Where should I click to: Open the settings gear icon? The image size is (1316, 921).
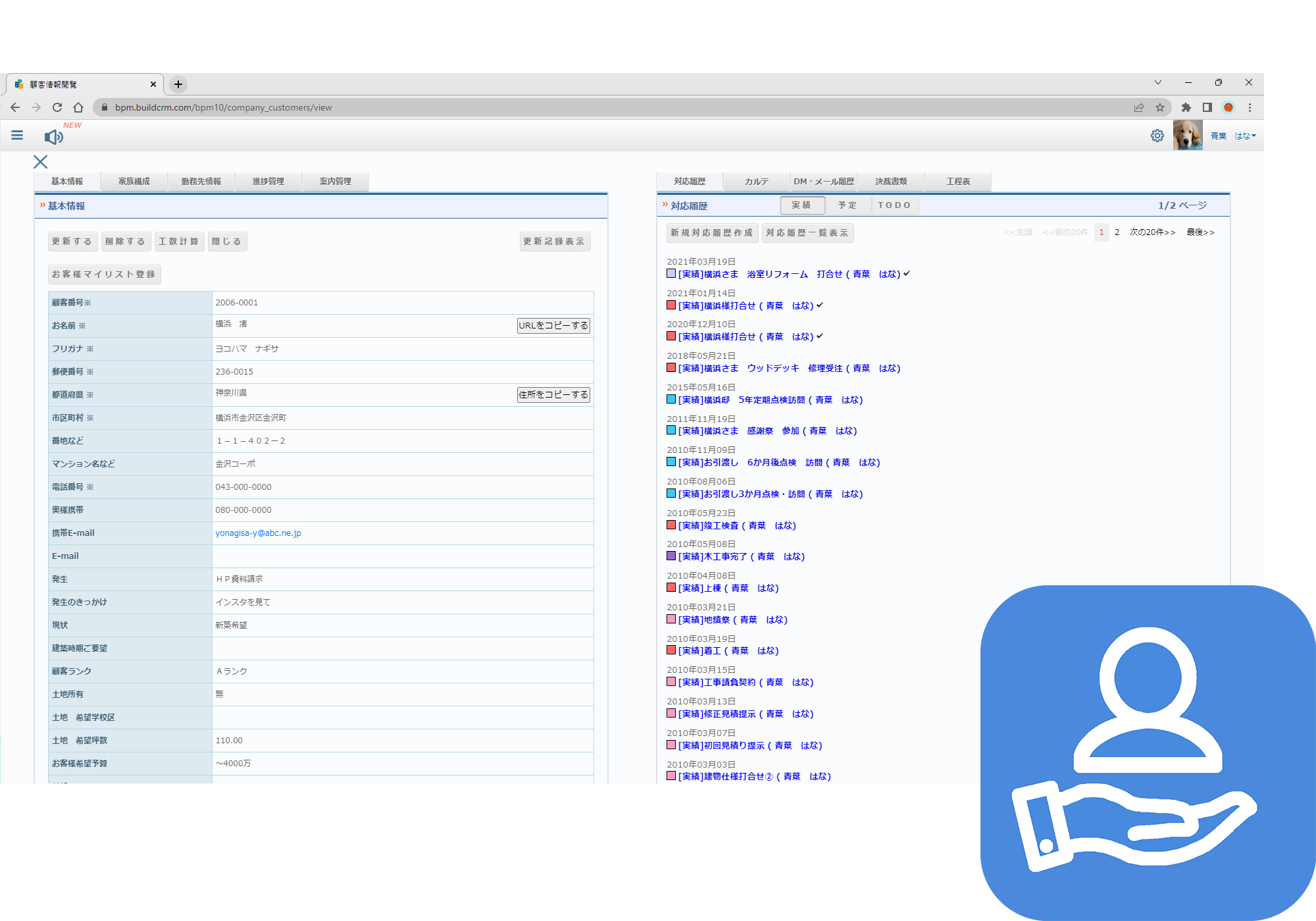(x=1157, y=136)
